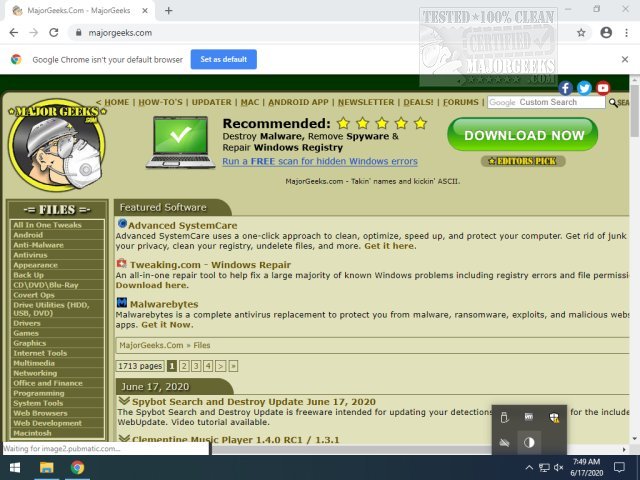Collapse hidden tray icons chevron
Screen dimensions: 640x480
(529, 467)
